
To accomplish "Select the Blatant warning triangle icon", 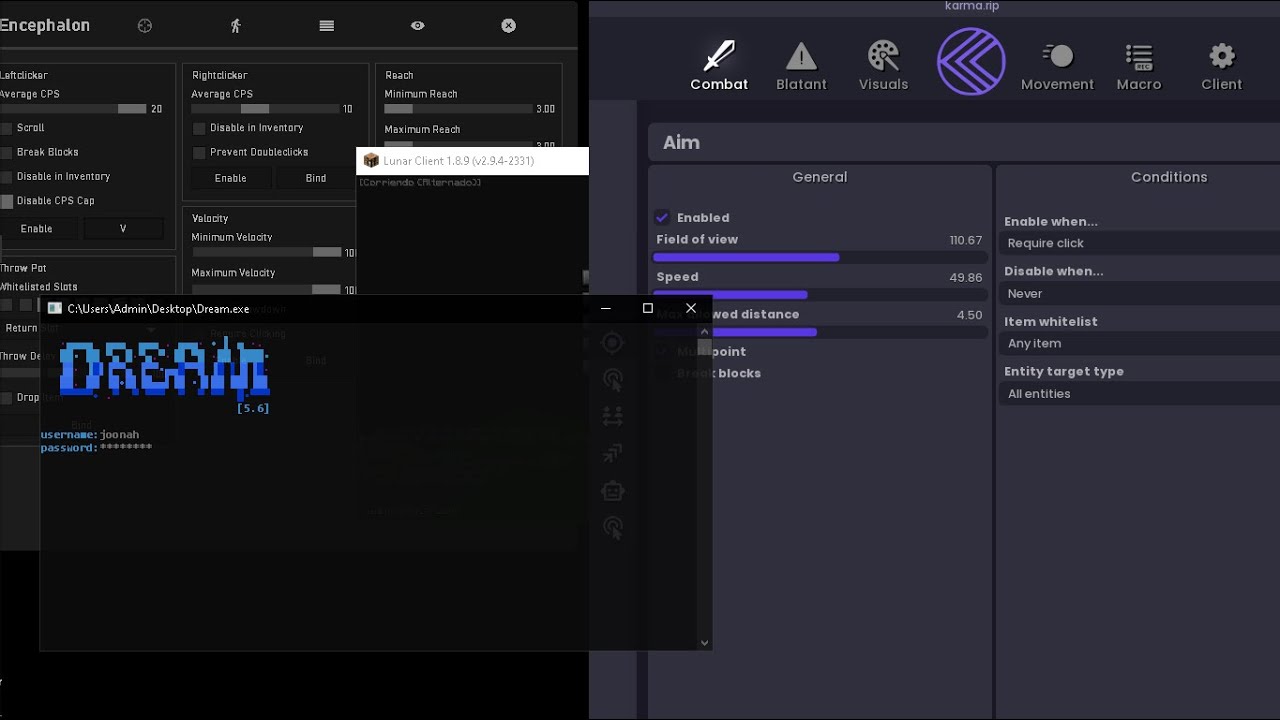I will pyautogui.click(x=801, y=56).
